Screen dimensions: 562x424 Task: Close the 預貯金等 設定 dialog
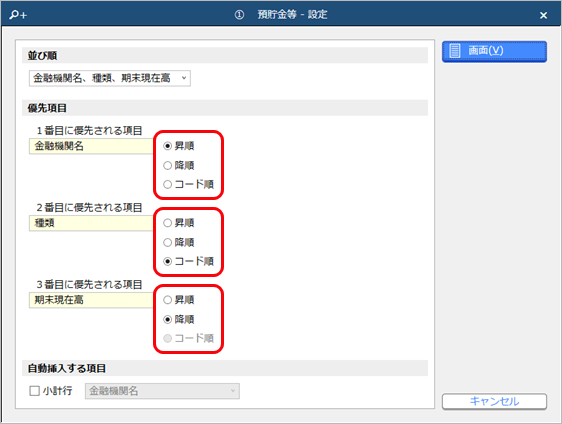[543, 15]
